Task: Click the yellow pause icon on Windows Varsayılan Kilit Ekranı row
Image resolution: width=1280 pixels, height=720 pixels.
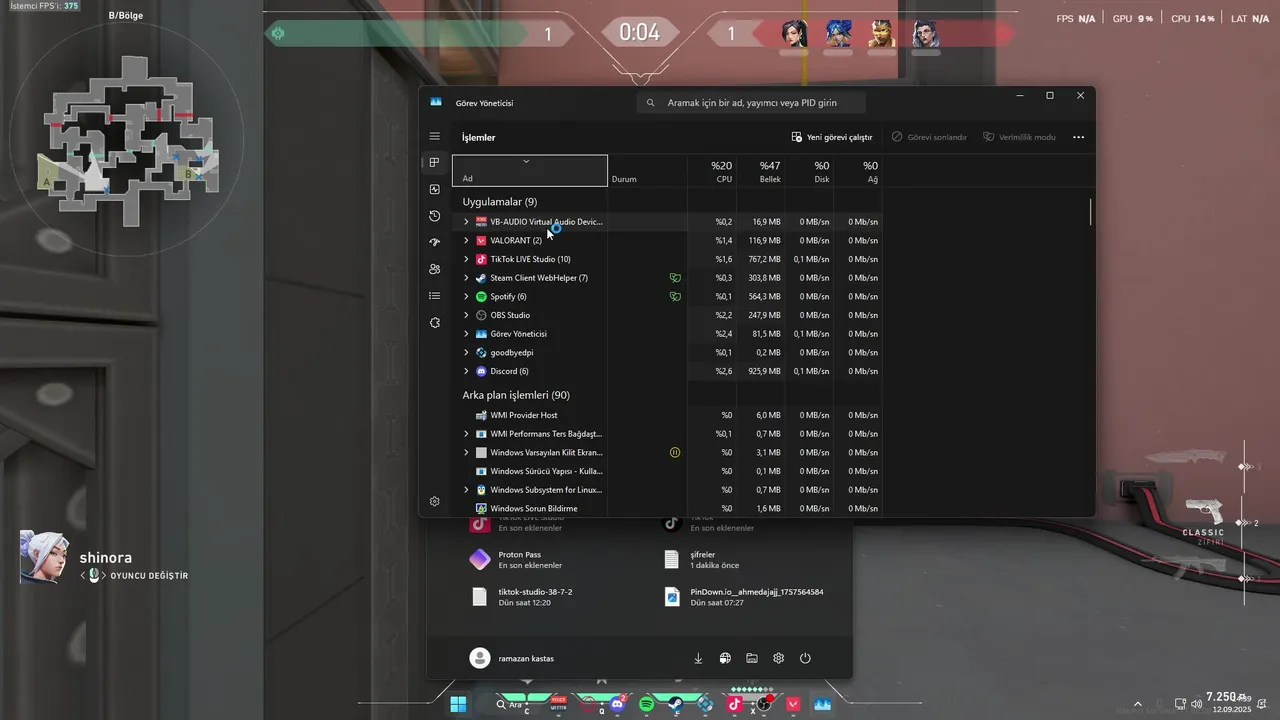Action: [675, 453]
